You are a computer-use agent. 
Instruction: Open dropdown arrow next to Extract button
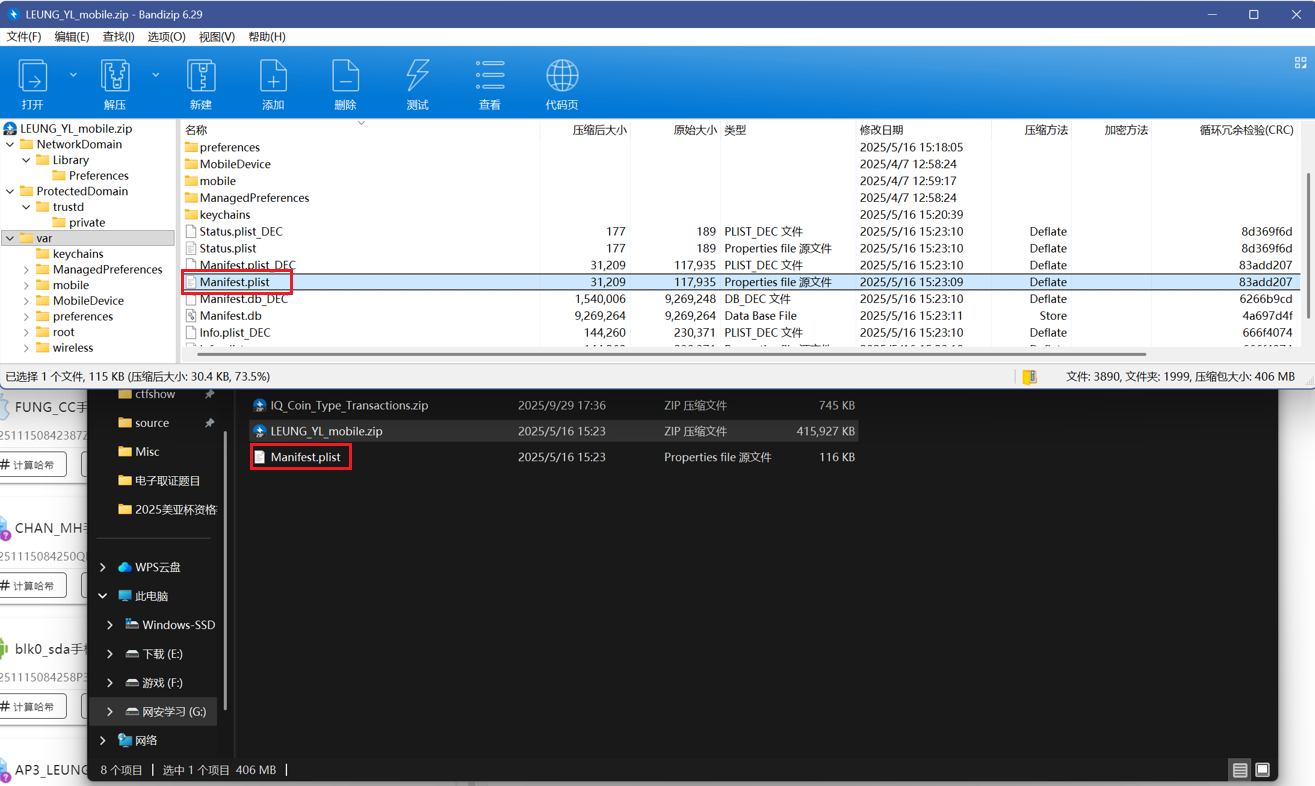click(156, 75)
